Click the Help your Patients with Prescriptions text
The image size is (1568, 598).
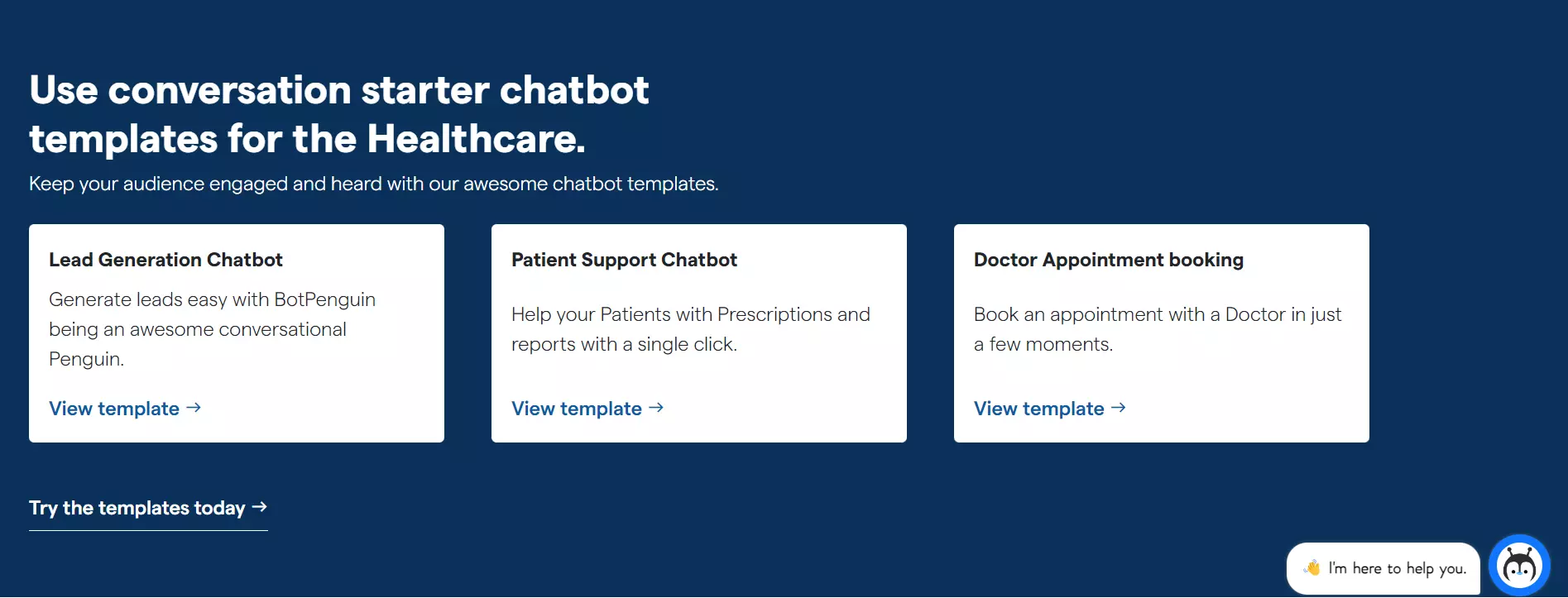click(691, 329)
